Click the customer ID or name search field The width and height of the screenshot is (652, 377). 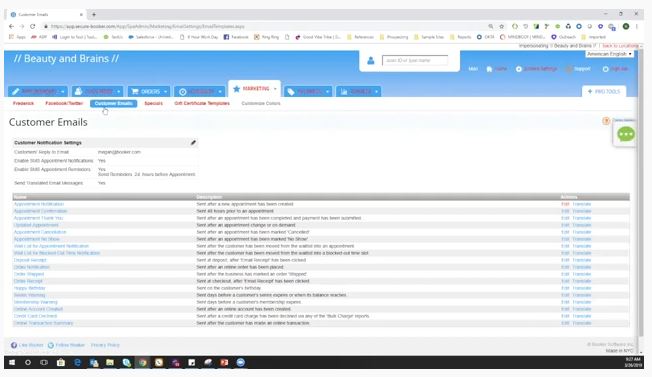click(x=415, y=61)
